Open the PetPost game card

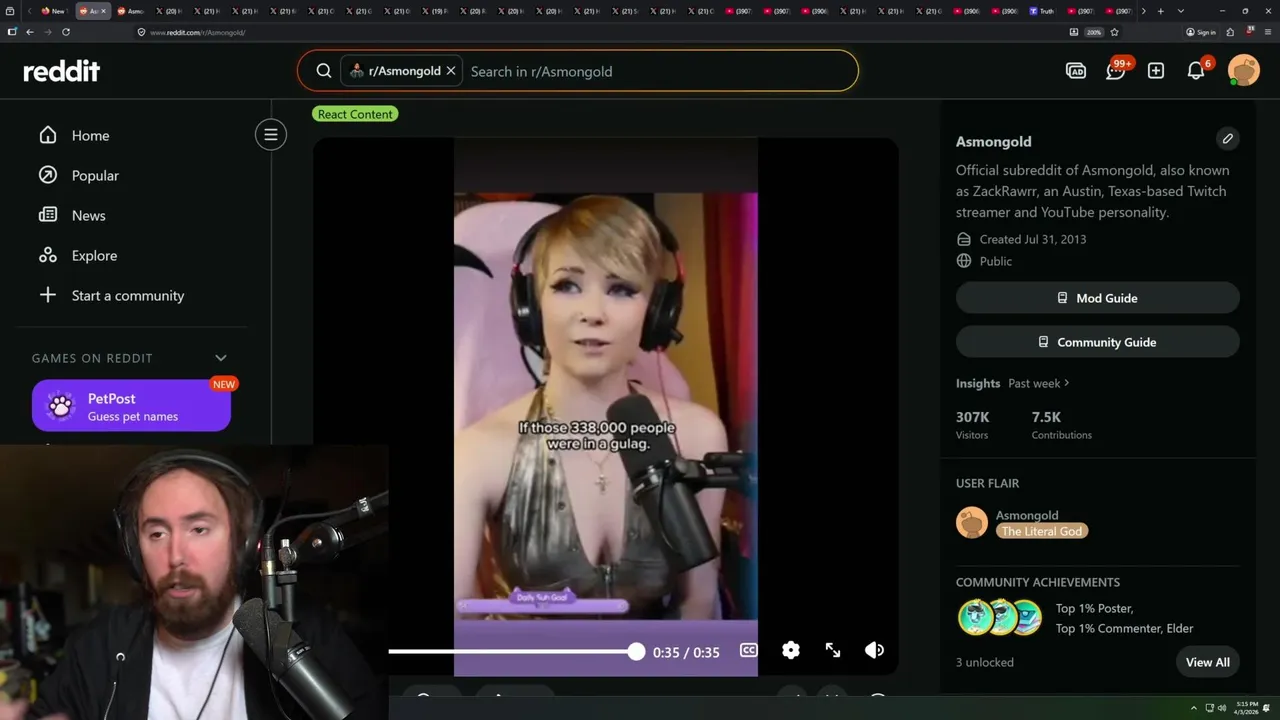pos(131,405)
